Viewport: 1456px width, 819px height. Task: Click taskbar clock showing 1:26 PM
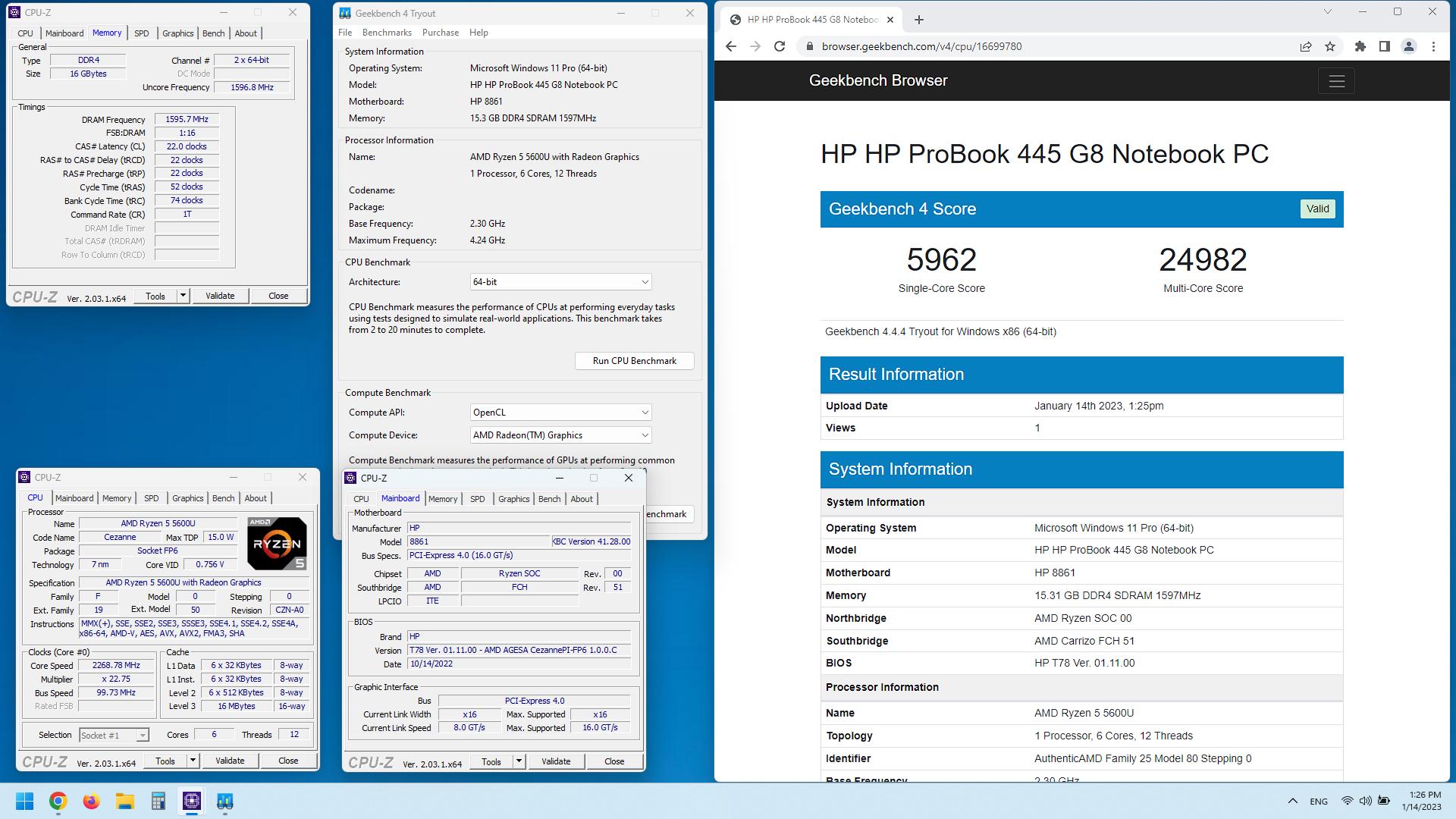[x=1422, y=801]
